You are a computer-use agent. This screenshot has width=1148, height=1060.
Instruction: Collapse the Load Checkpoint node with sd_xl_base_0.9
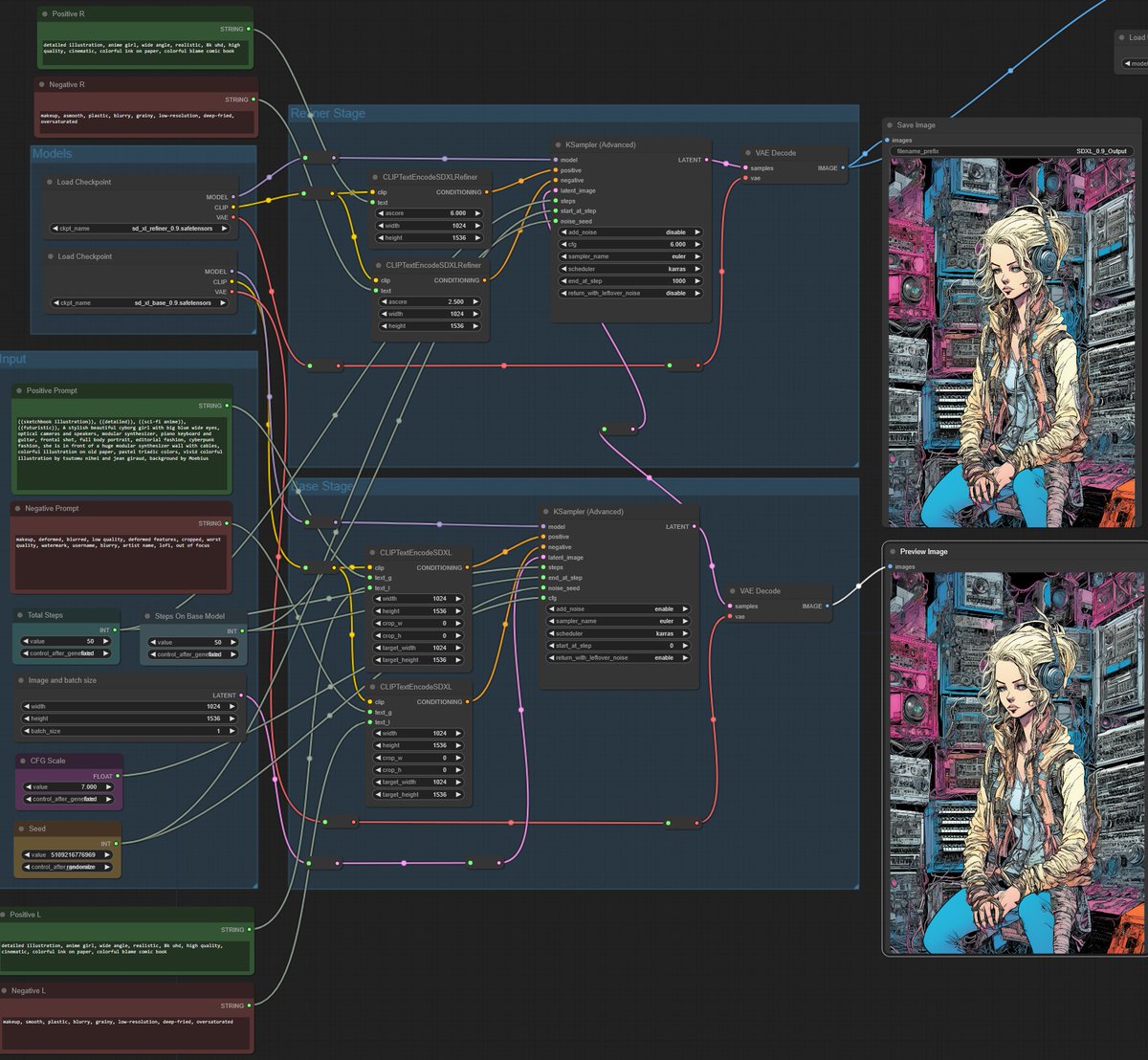(x=51, y=256)
